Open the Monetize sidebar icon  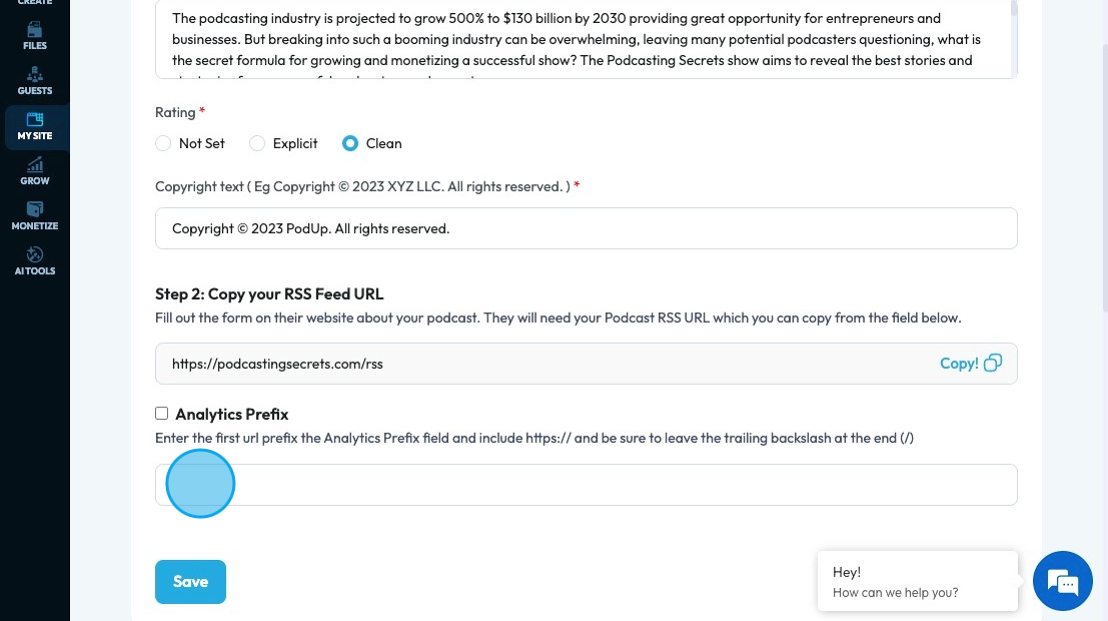coord(35,216)
